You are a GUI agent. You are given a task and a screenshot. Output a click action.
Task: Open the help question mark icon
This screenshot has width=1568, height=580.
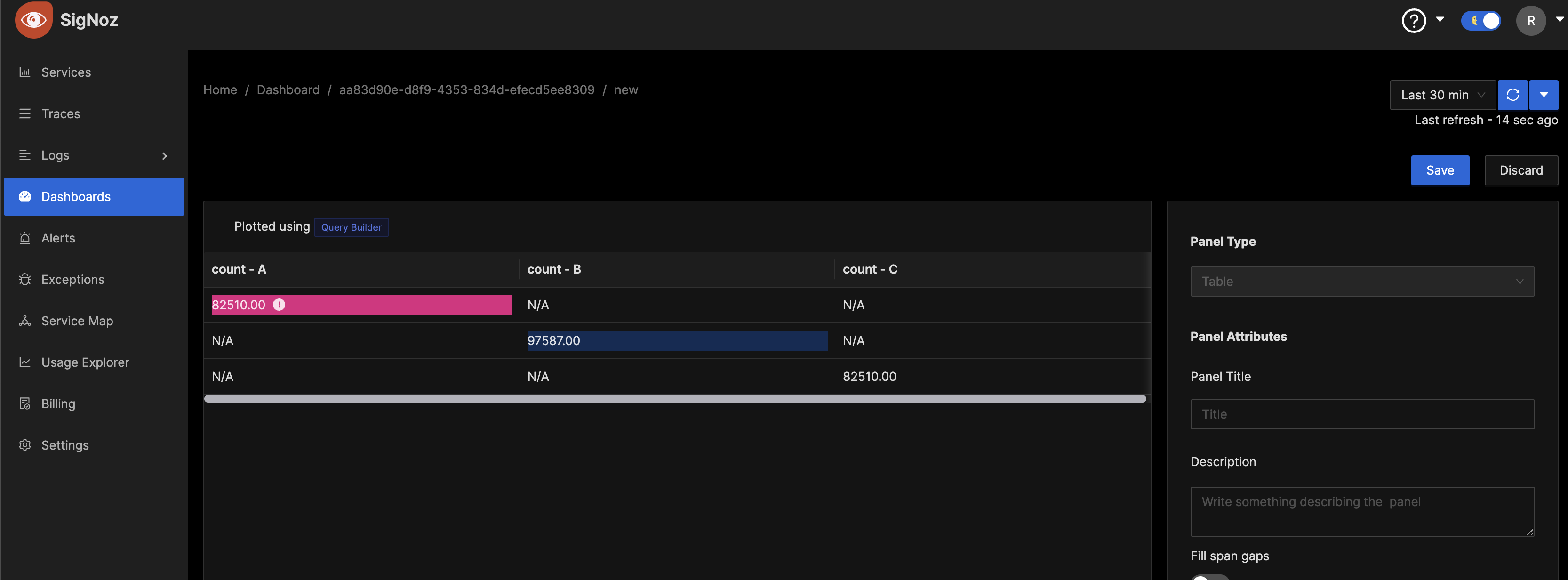point(1413,21)
